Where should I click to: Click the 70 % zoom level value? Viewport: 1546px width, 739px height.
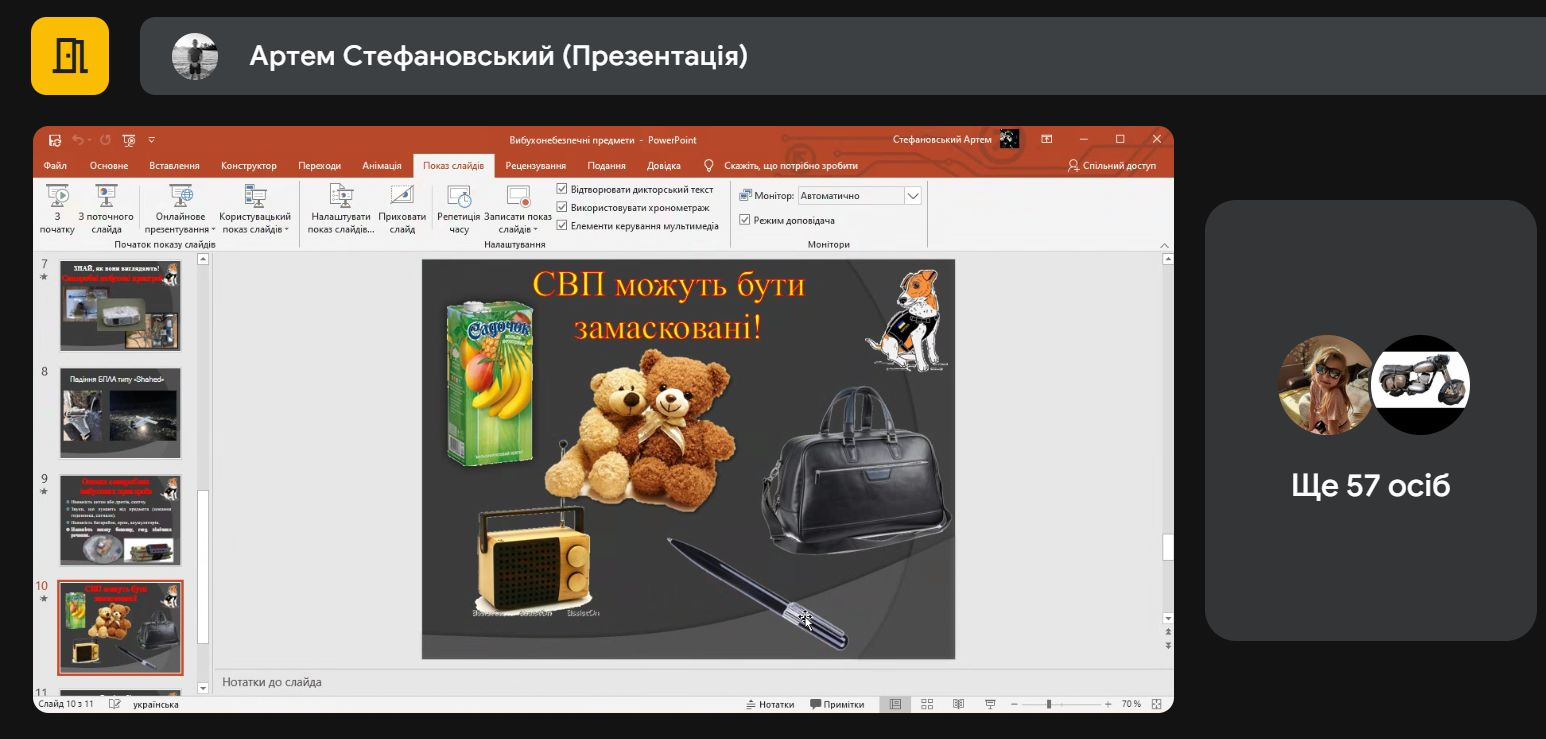coord(1131,704)
